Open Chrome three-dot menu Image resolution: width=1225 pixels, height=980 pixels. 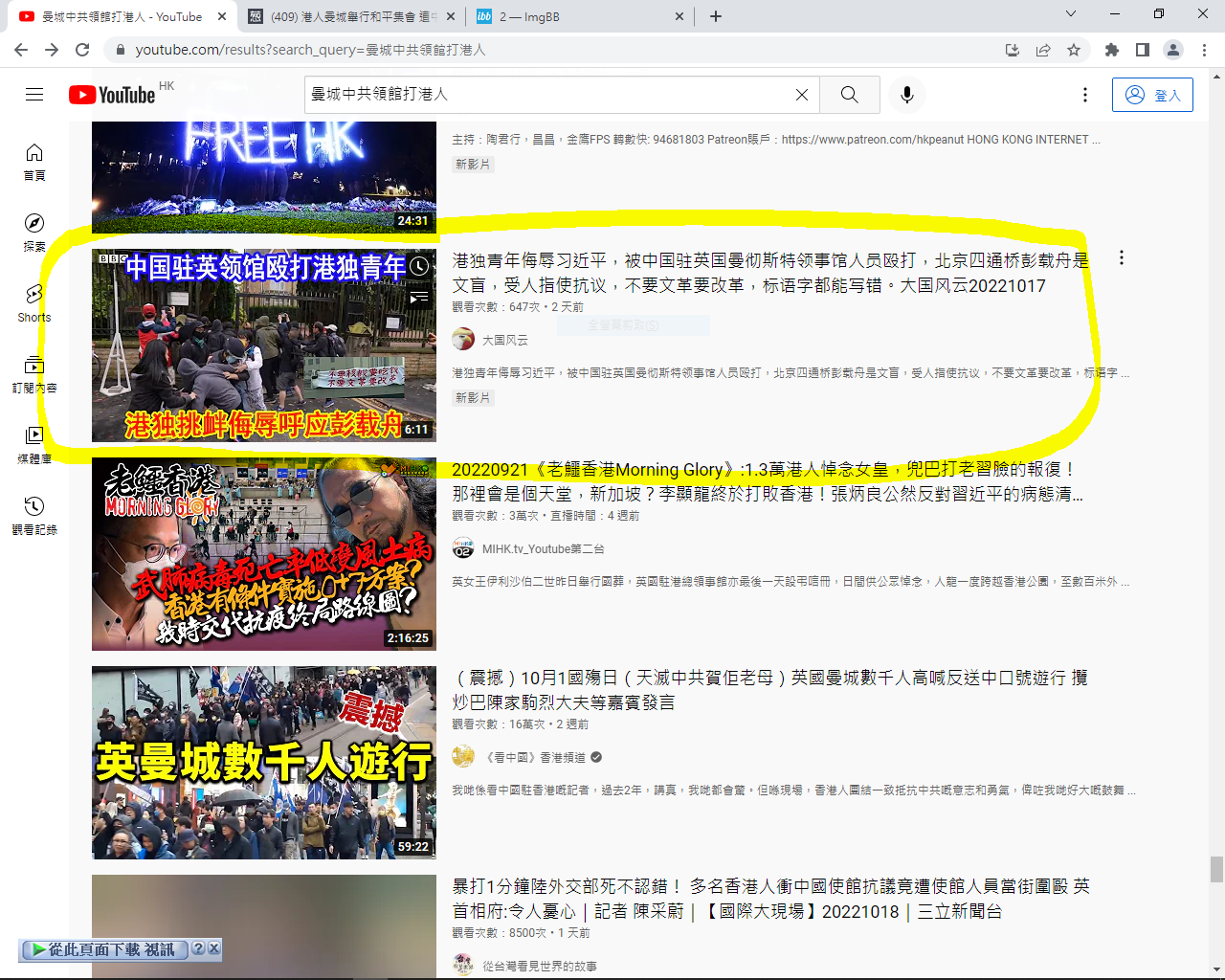(1204, 50)
